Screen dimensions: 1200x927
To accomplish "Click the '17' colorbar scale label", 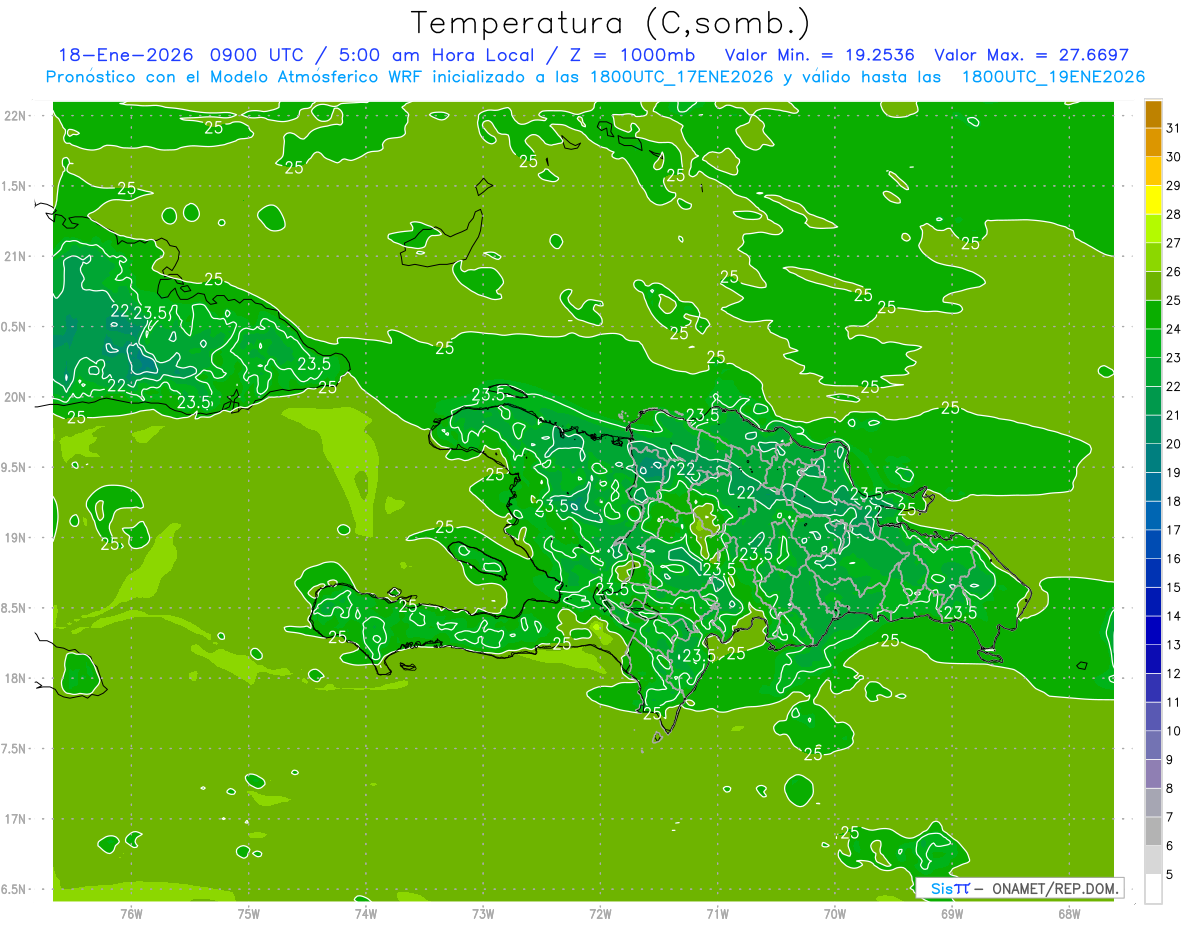I will 1174,530.
